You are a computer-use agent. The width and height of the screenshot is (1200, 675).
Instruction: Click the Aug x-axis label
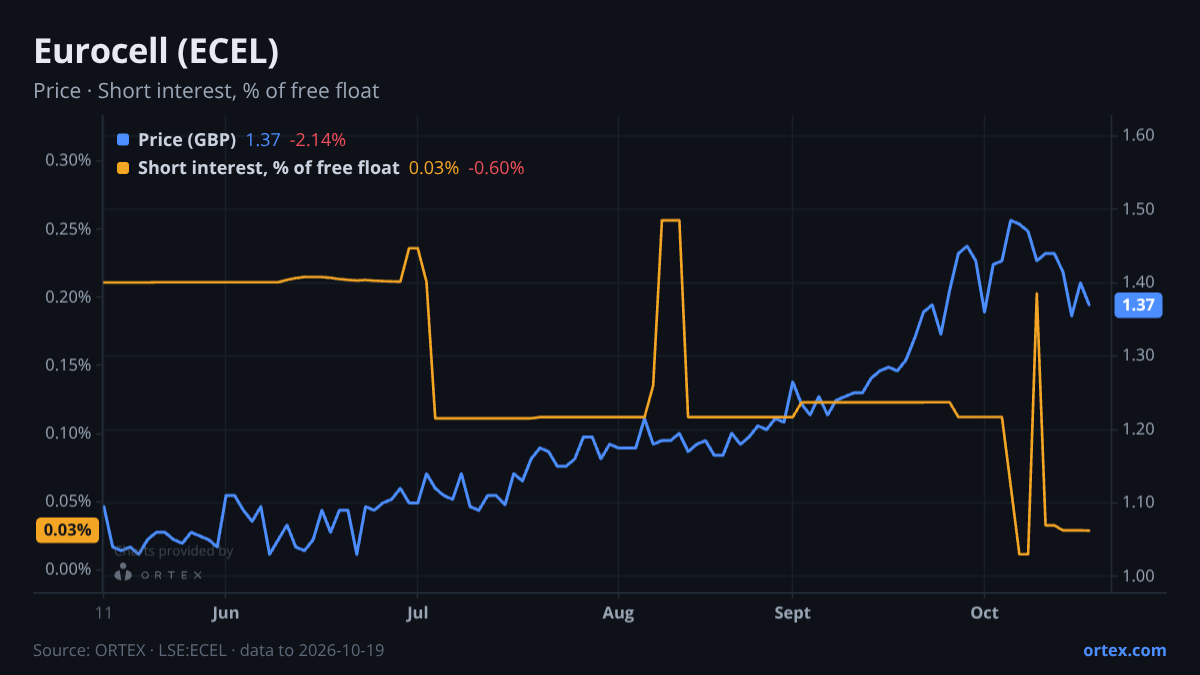coord(619,613)
